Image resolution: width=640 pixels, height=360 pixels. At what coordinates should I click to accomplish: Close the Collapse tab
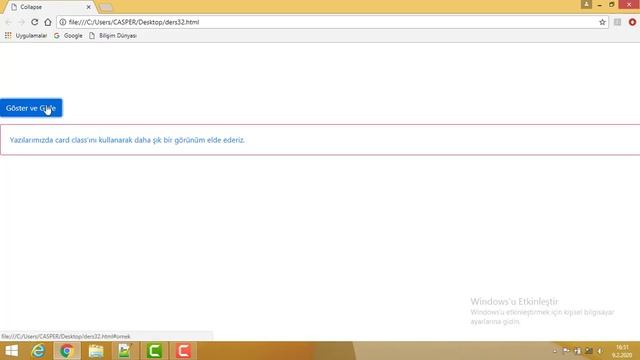coord(89,7)
